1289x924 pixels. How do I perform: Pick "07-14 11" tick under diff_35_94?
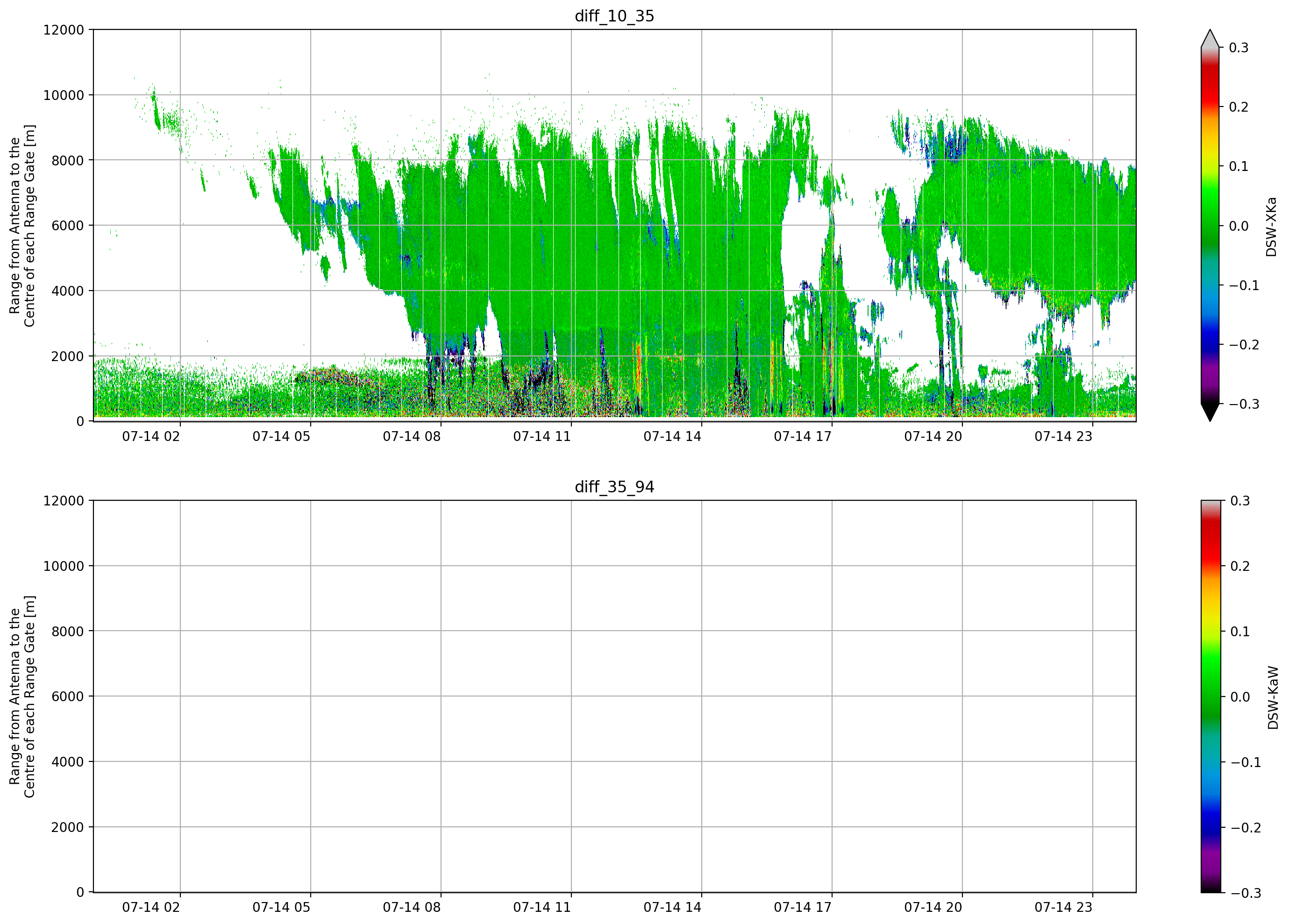[x=542, y=907]
